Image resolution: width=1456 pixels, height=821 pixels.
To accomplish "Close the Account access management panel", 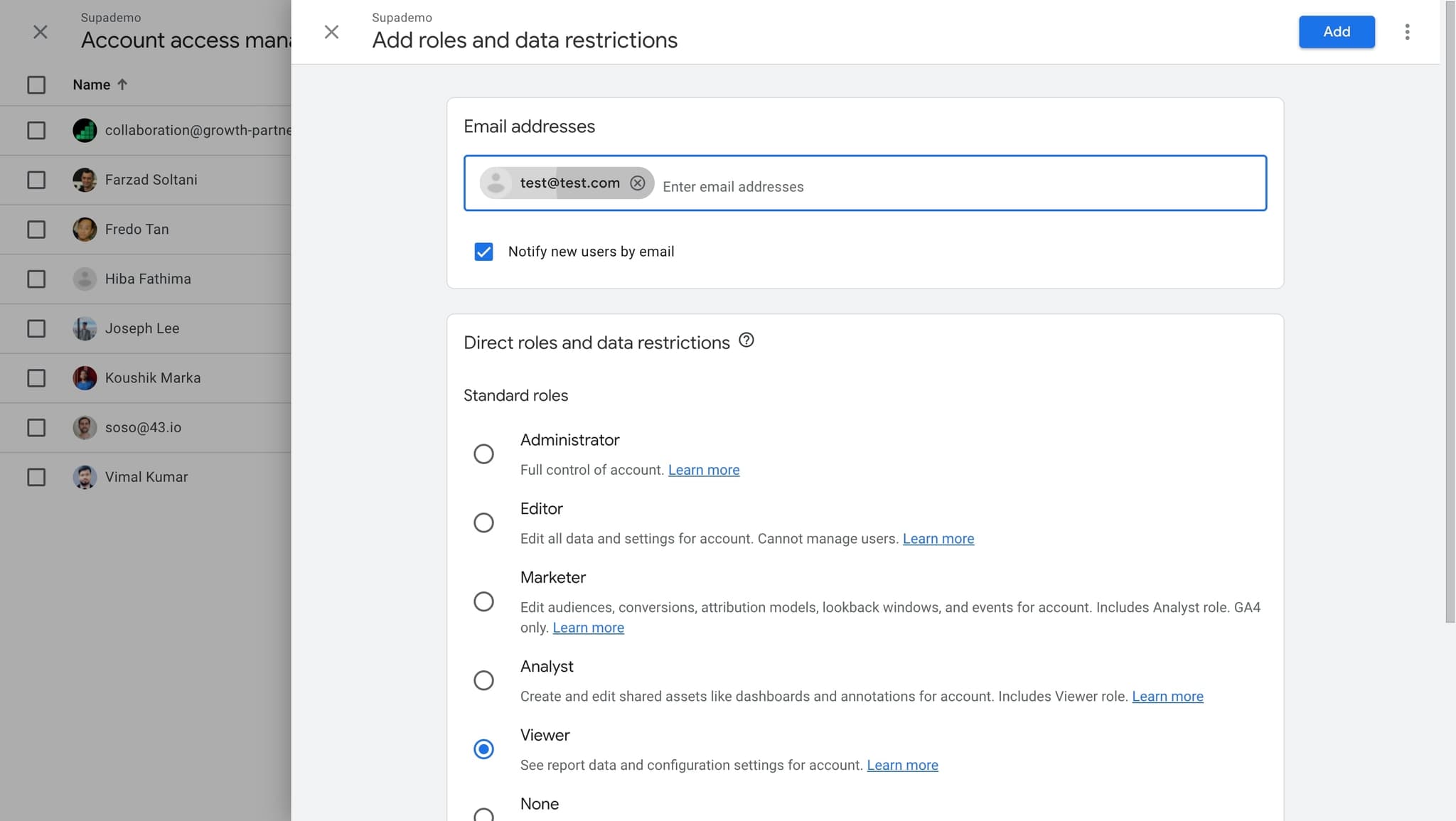I will 41,32.
